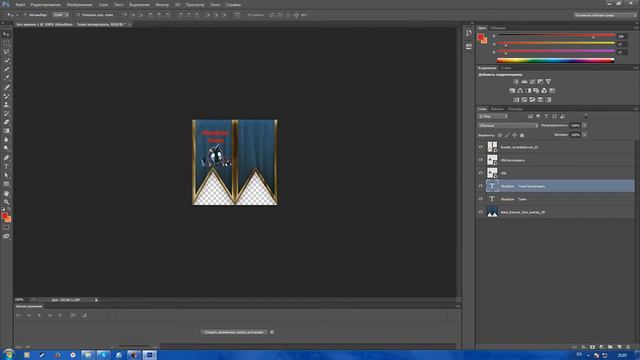Viewport: 640px width, 360px height.
Task: Open the Изображение menu
Action: pos(80,4)
